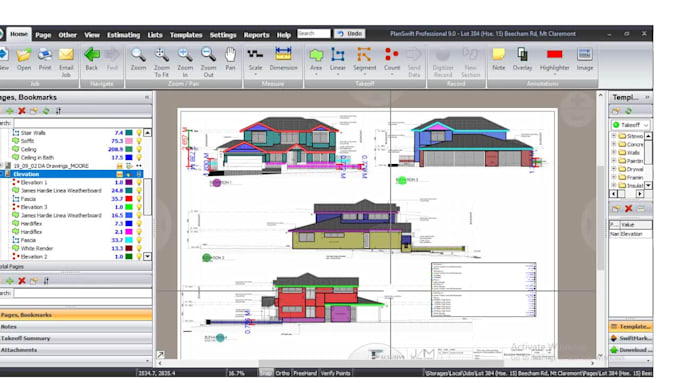The height and width of the screenshot is (383, 680).
Task: Toggle Snap in status bar
Action: pos(266,373)
